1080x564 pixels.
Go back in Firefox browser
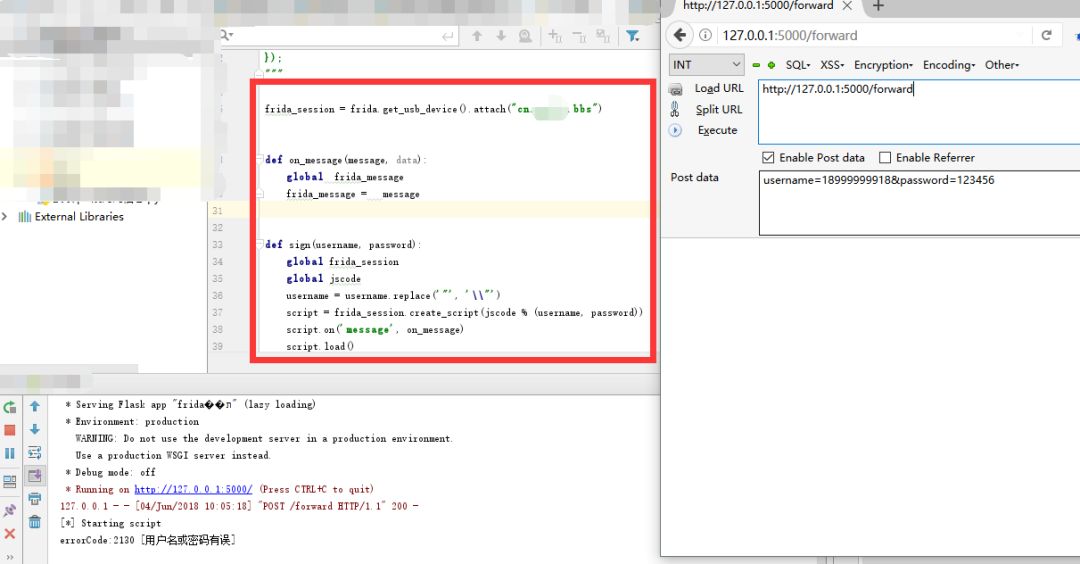[680, 35]
